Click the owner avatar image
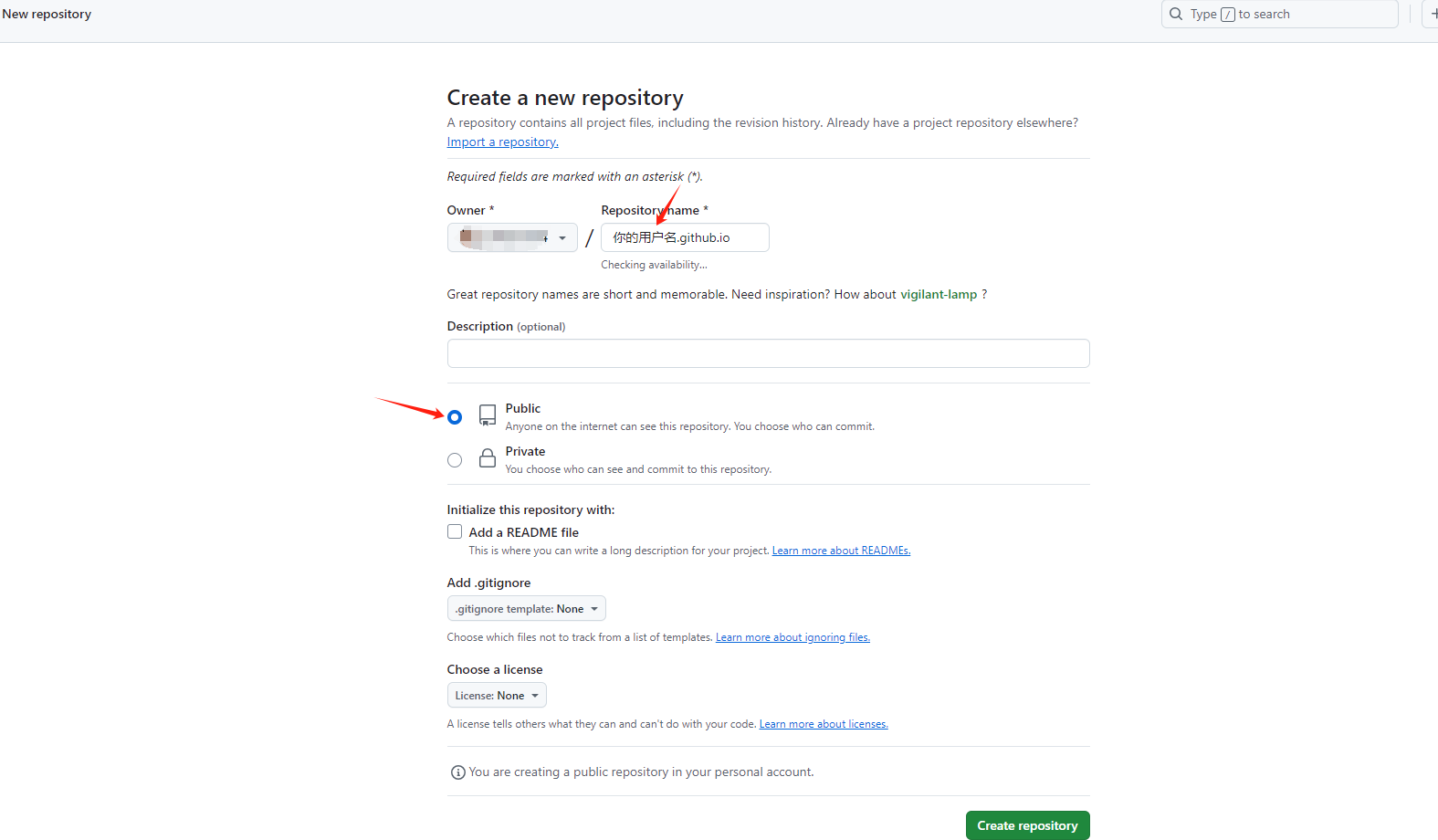1438x840 pixels. (x=467, y=237)
